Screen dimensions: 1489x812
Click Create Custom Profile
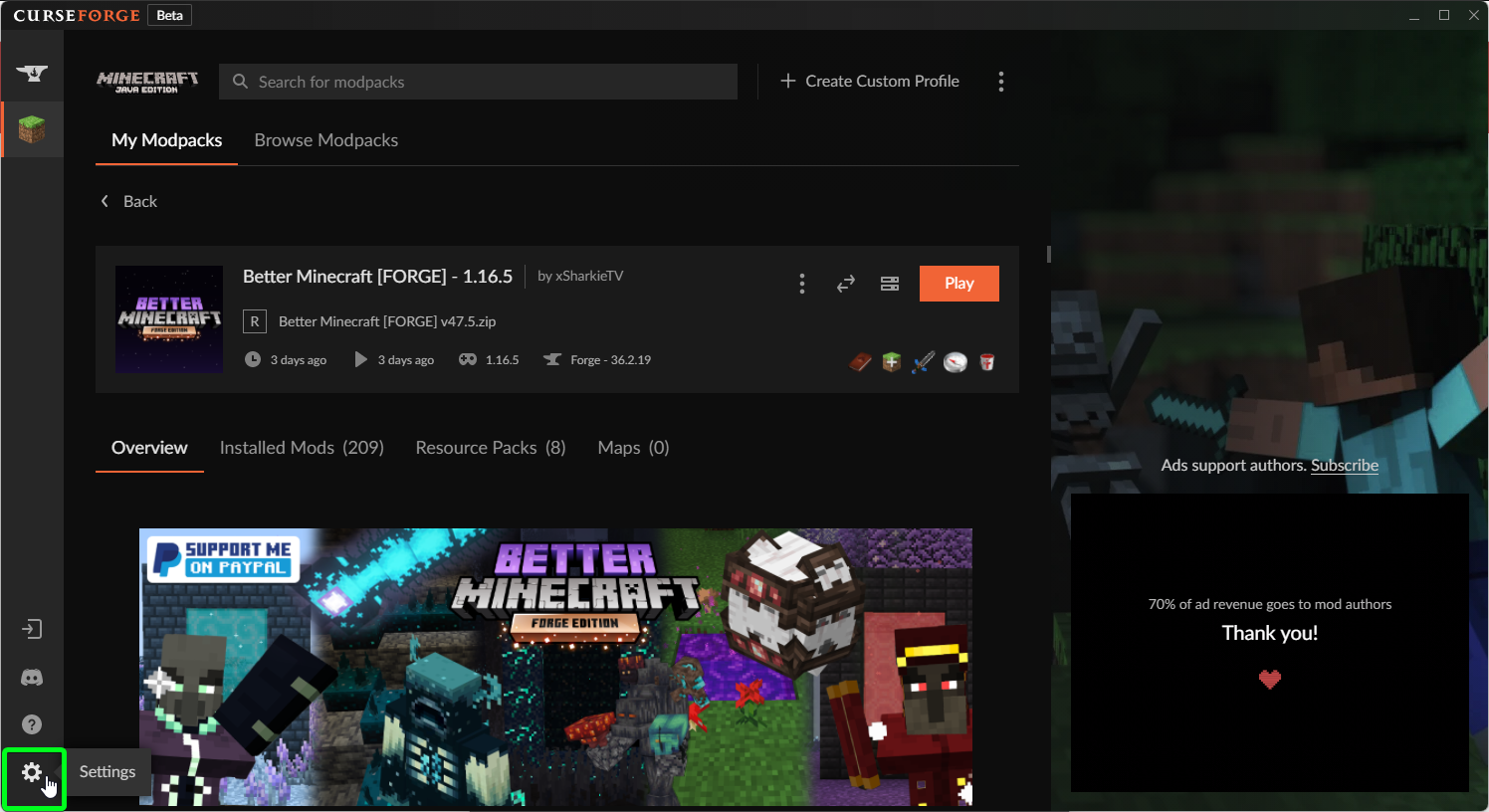[870, 81]
